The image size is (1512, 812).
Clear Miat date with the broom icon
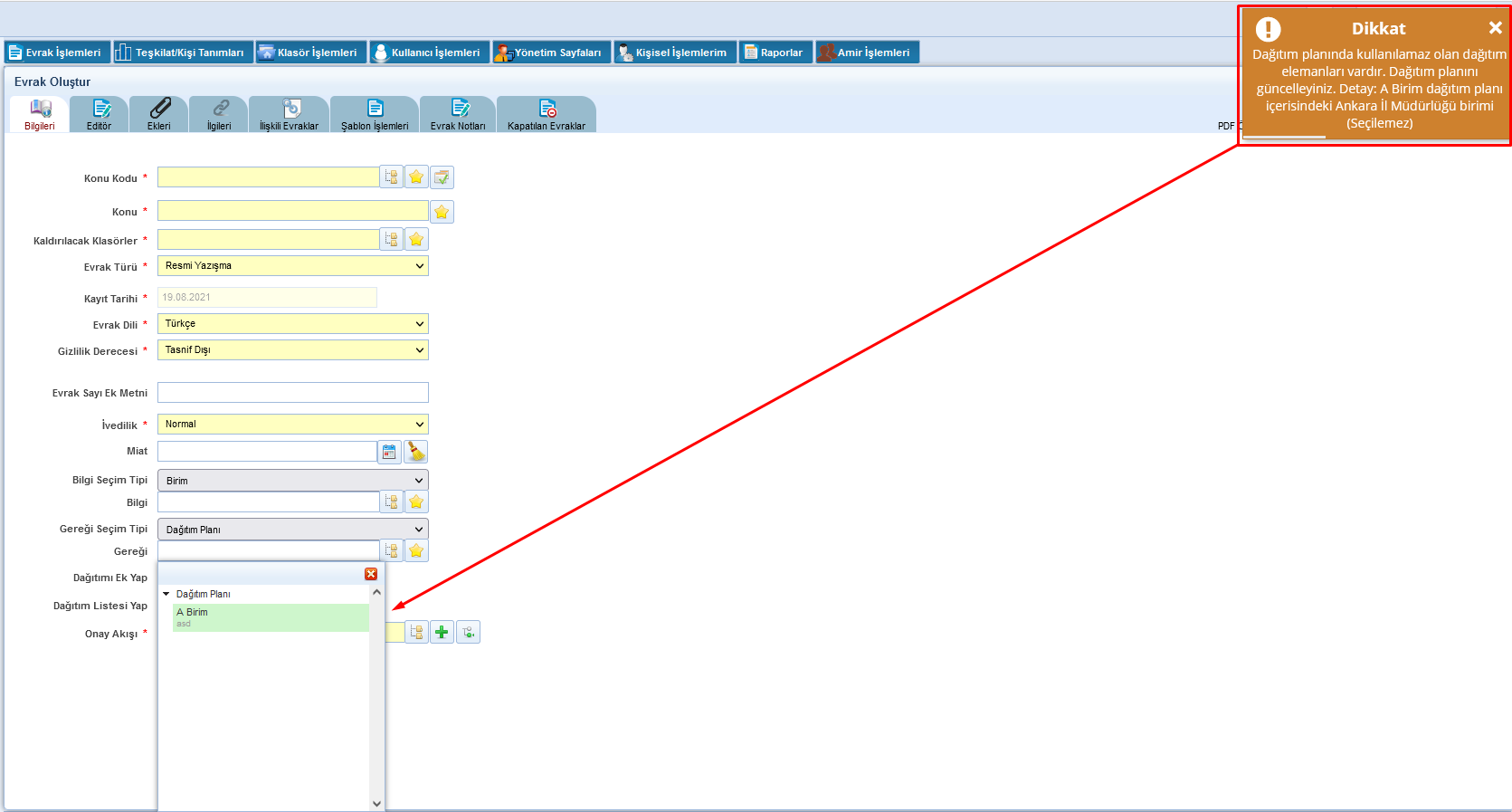tap(416, 452)
